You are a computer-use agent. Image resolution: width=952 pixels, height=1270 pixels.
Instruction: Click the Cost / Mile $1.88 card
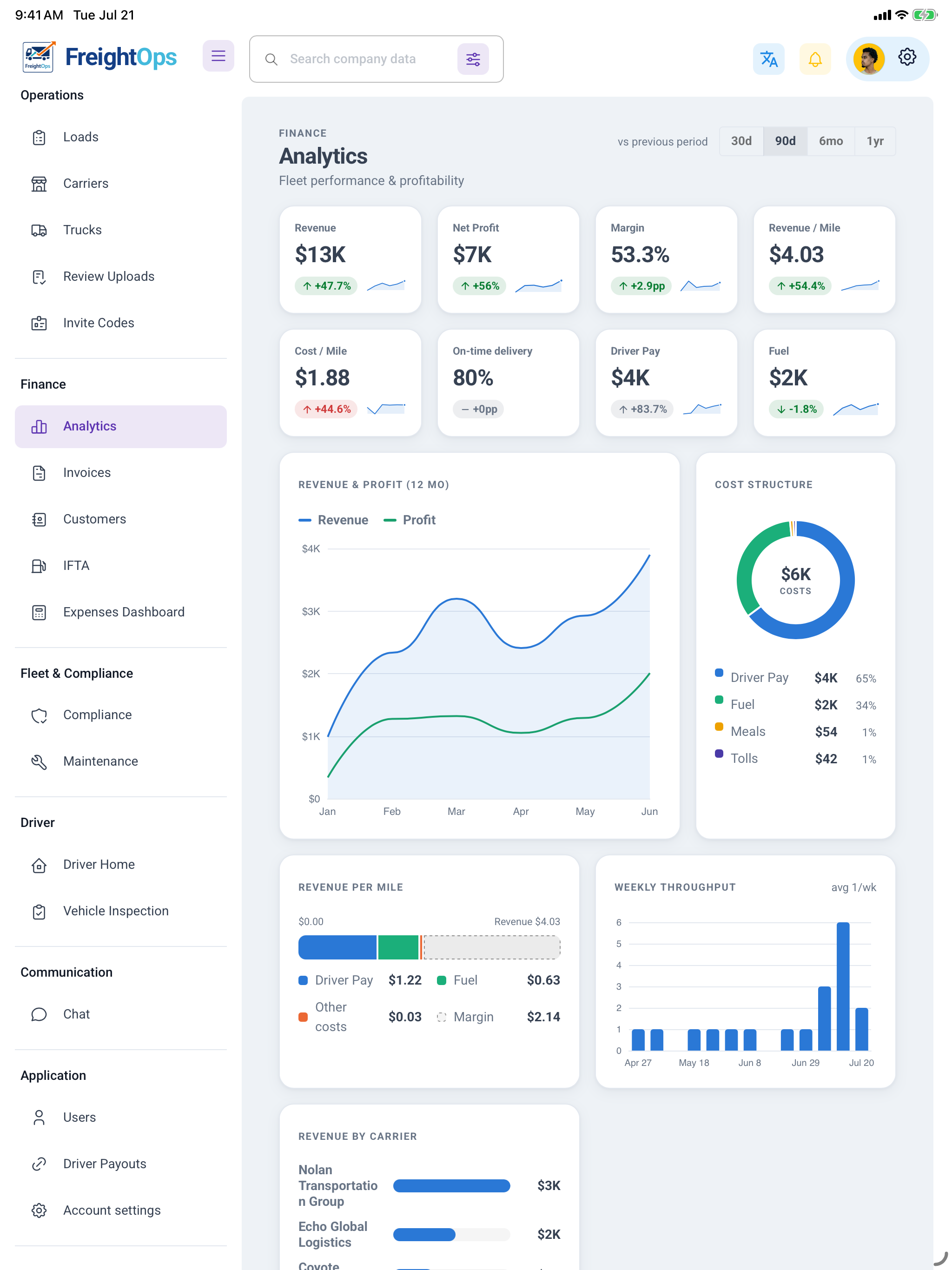[x=350, y=383]
